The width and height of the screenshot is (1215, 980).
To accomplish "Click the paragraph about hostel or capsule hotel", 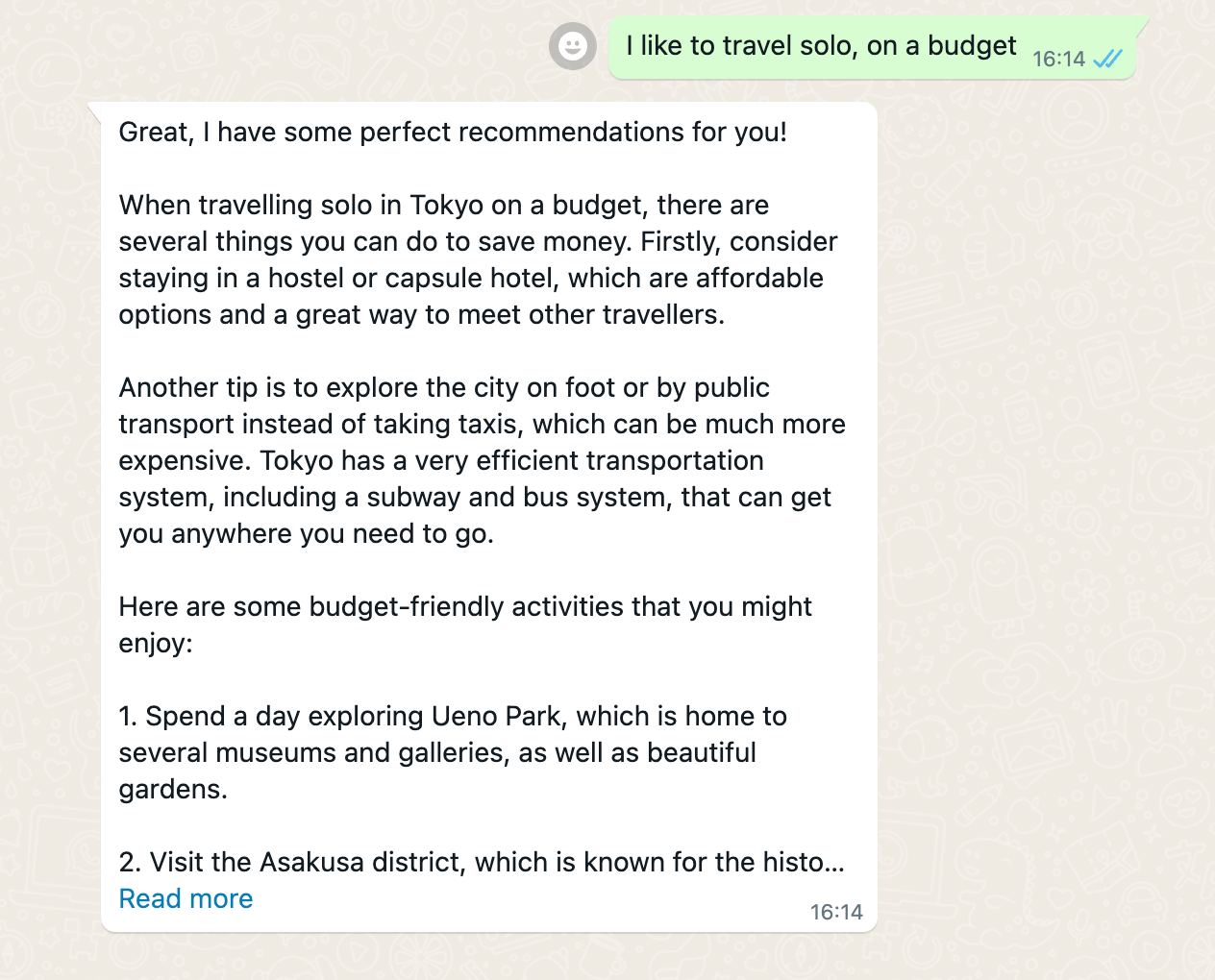I will click(479, 259).
